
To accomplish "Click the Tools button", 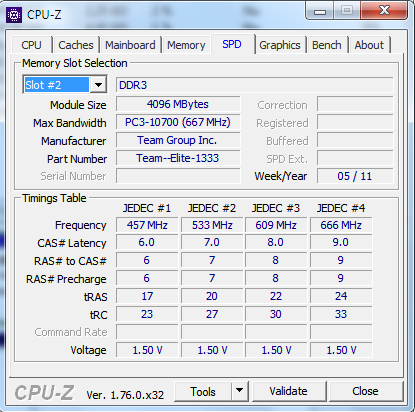I will point(203,391).
